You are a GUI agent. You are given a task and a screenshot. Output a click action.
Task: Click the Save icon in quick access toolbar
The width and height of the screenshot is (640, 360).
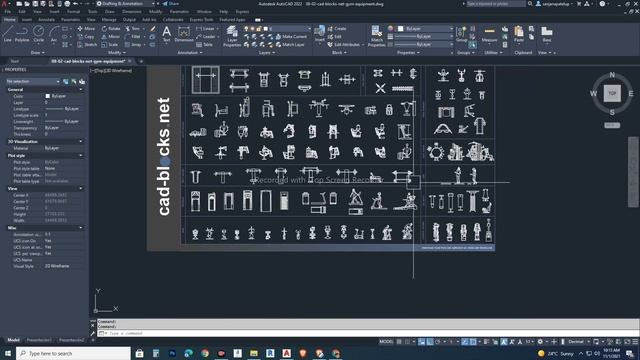point(35,4)
